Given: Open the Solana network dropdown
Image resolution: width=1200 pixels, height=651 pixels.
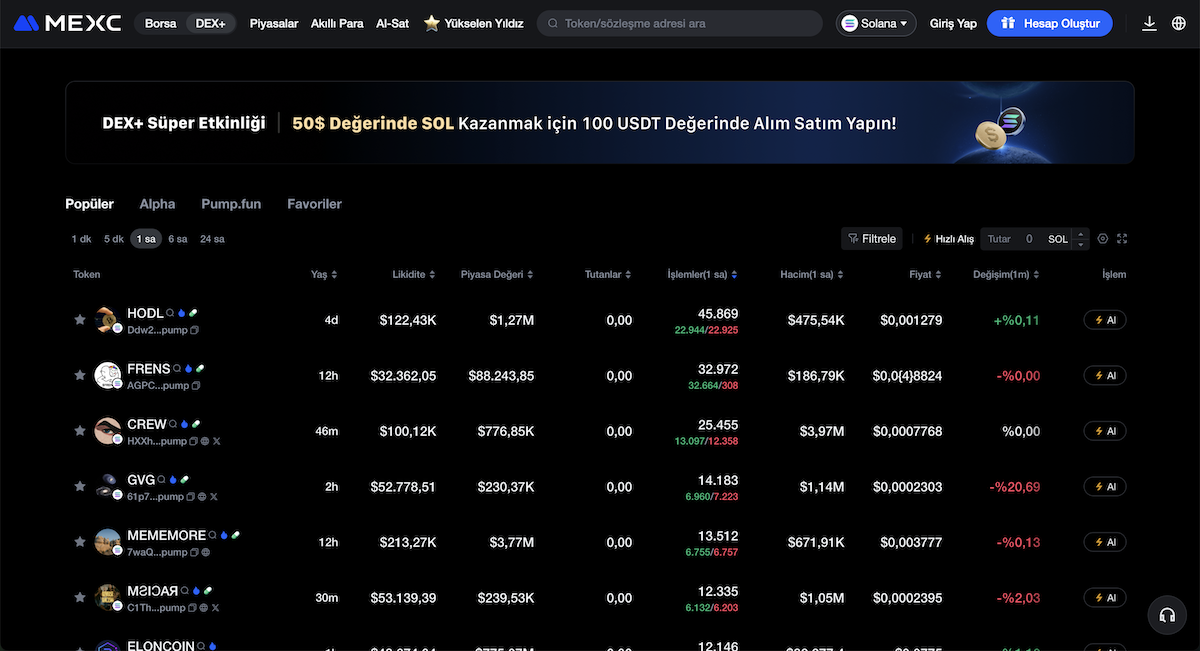Looking at the screenshot, I should pos(876,23).
